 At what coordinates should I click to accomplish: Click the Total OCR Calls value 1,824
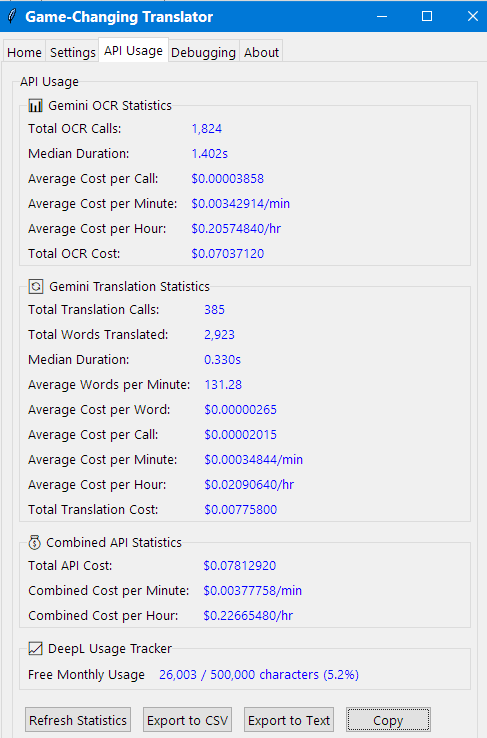207,128
